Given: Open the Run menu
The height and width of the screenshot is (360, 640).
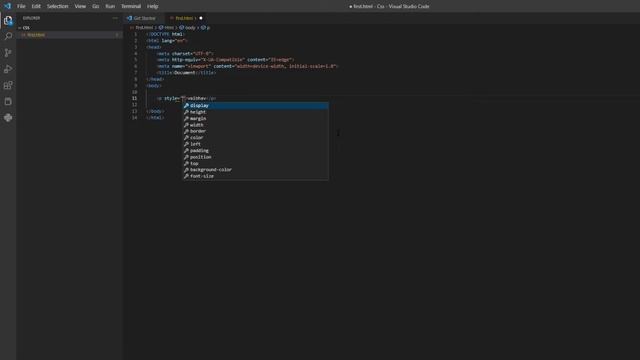Looking at the screenshot, I should pos(110,6).
